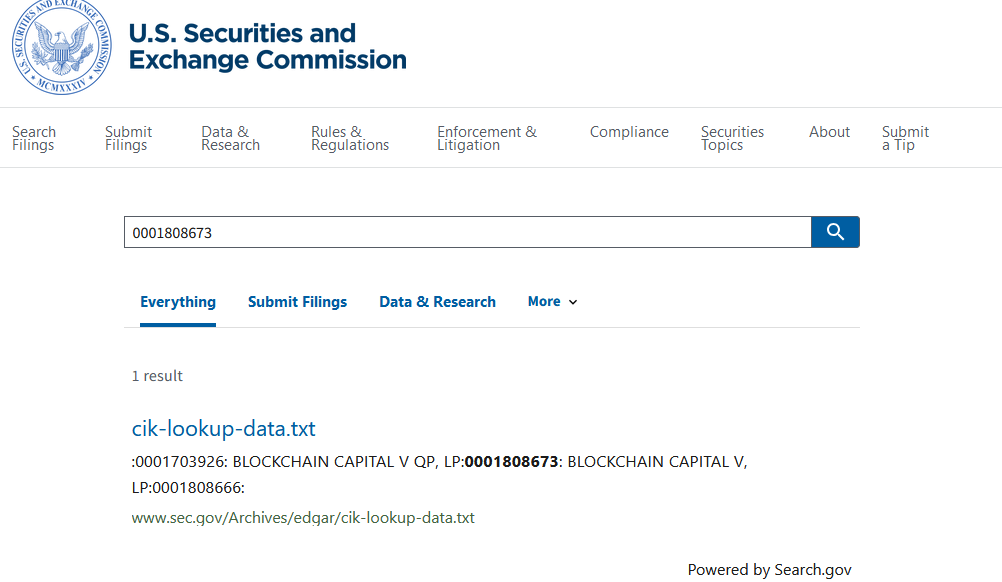
Task: Click the magnifying glass search button
Action: click(835, 232)
